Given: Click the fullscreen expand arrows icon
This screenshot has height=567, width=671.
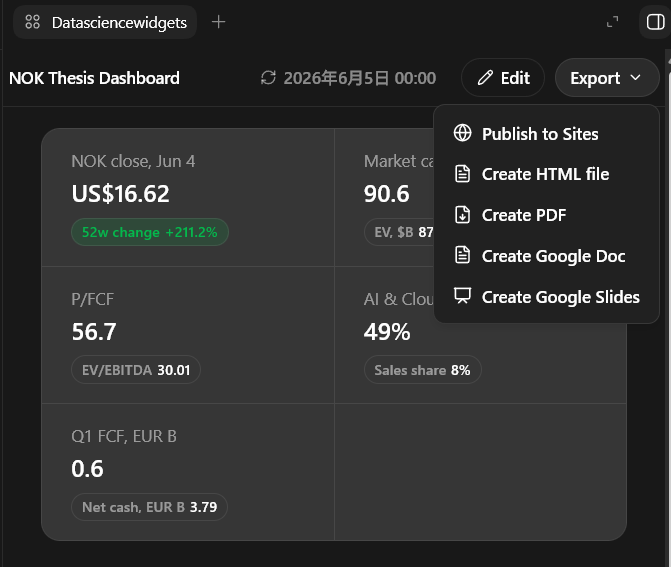Looking at the screenshot, I should 613,22.
